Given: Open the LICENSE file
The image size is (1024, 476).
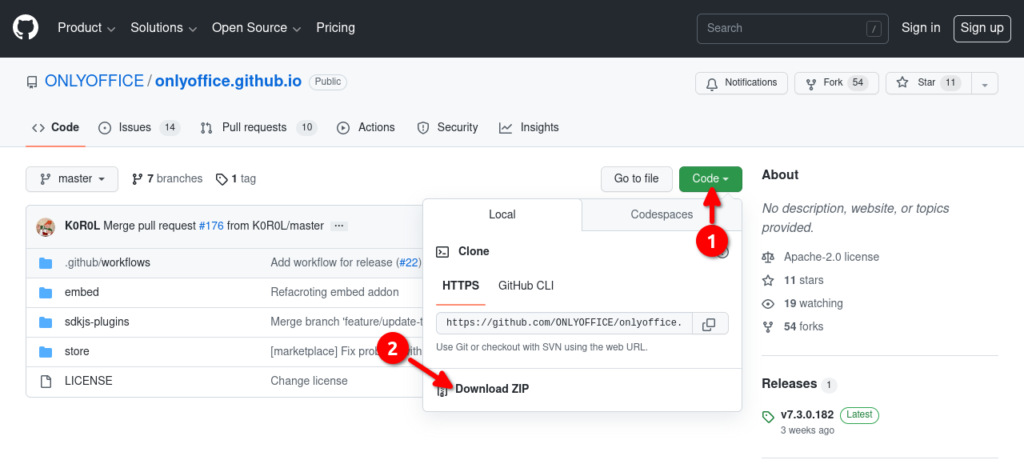Looking at the screenshot, I should pos(88,381).
